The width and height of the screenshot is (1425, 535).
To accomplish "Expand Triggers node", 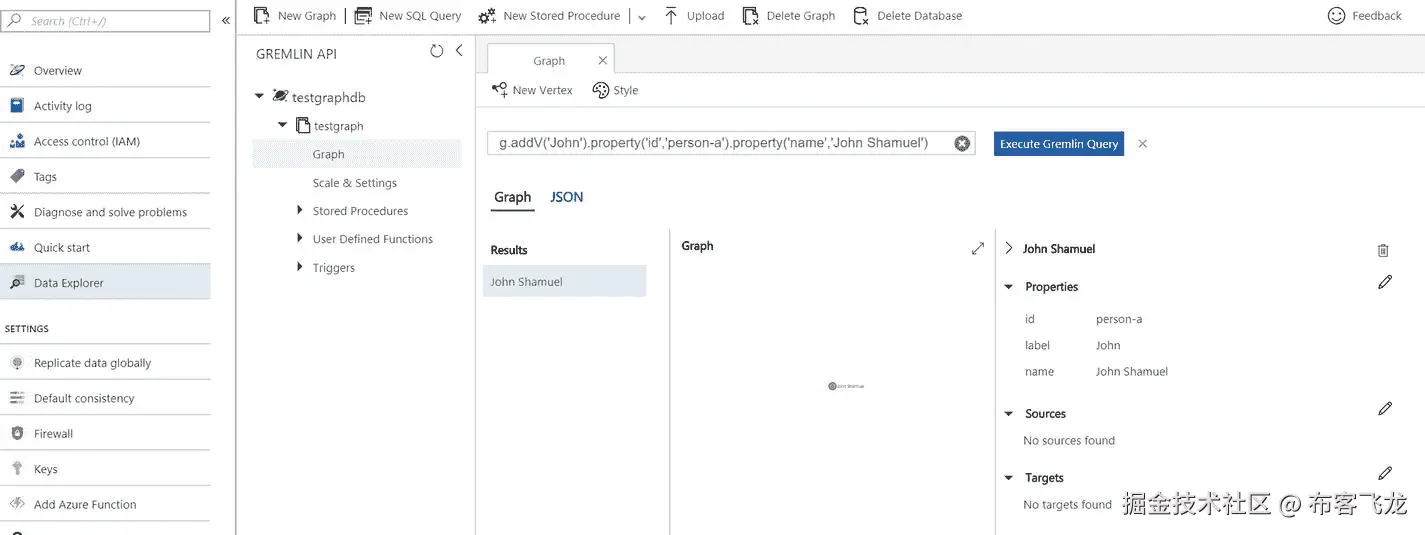I will click(x=300, y=267).
